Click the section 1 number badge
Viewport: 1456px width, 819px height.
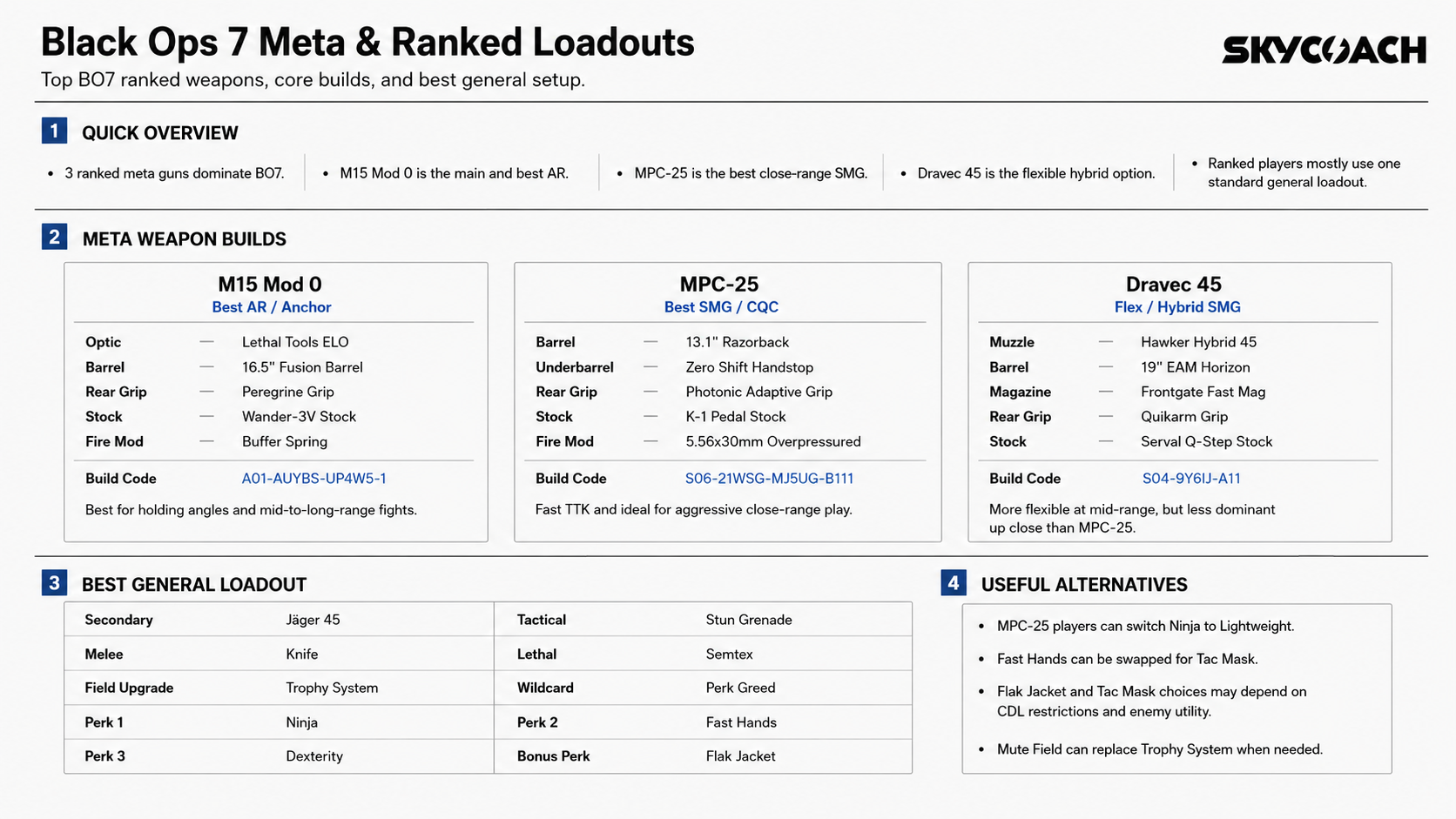pyautogui.click(x=54, y=131)
